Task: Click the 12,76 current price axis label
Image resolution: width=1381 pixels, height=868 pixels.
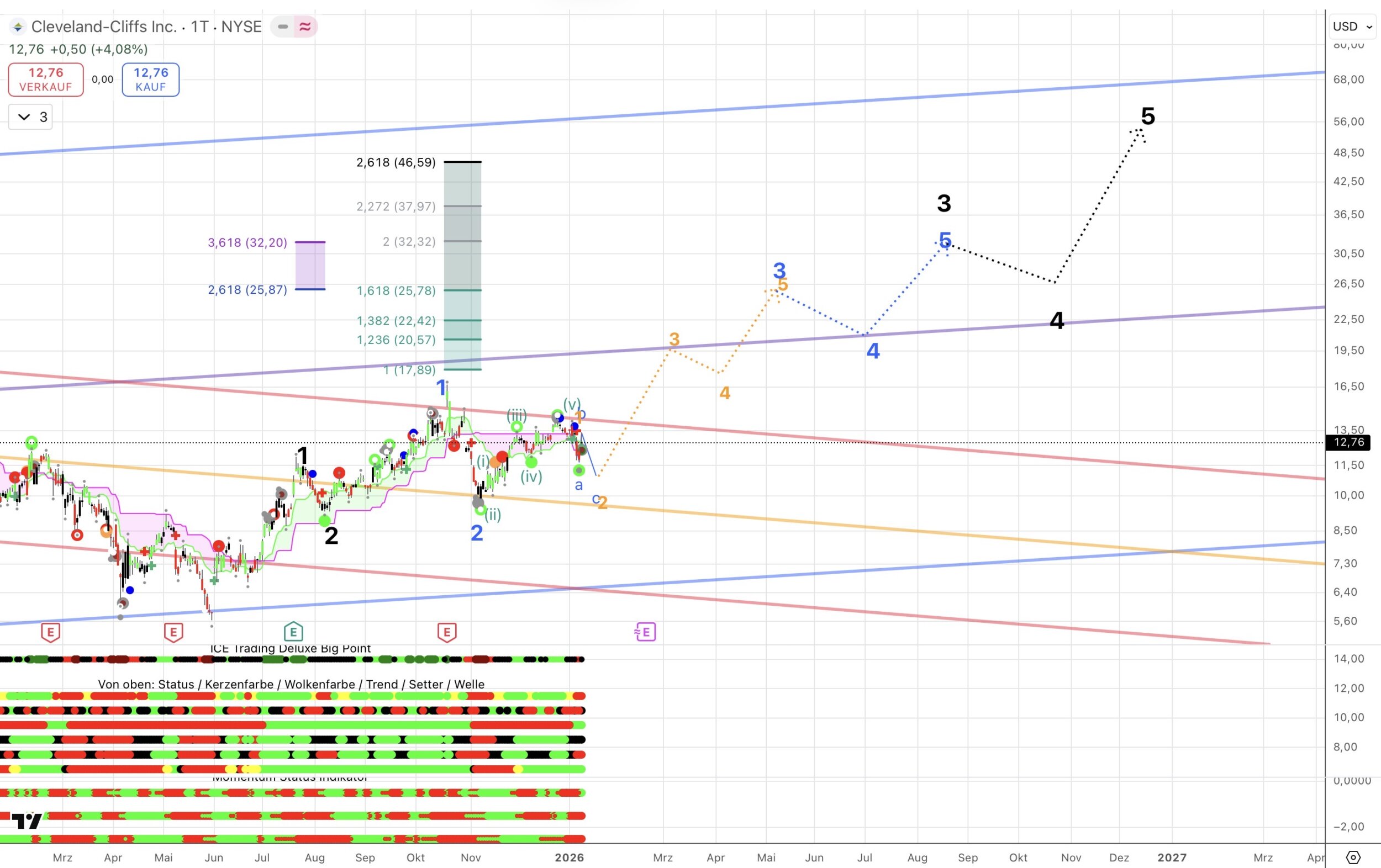Action: (1348, 442)
